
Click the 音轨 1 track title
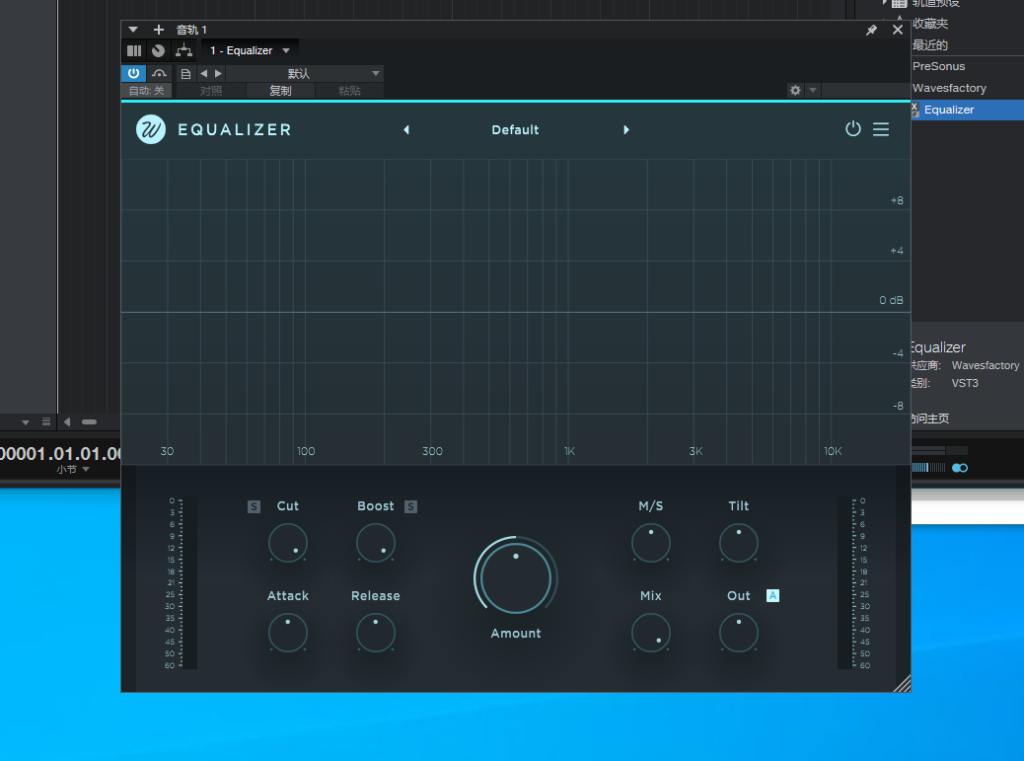191,30
